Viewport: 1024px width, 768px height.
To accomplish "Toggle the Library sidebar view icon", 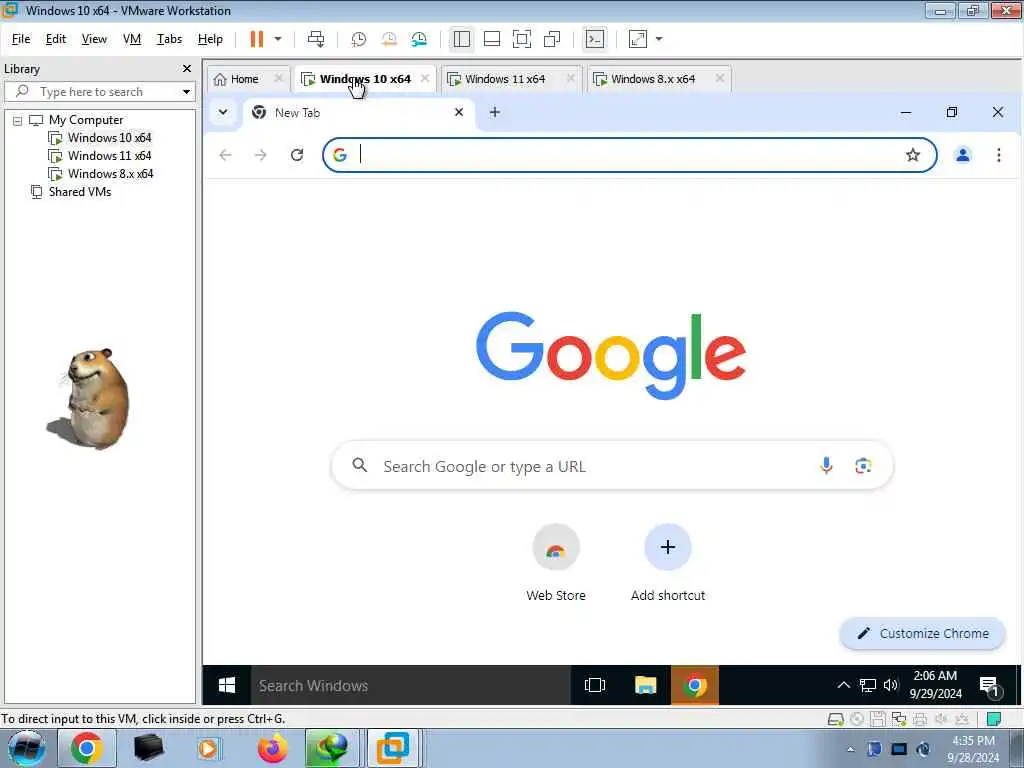I will tap(462, 39).
